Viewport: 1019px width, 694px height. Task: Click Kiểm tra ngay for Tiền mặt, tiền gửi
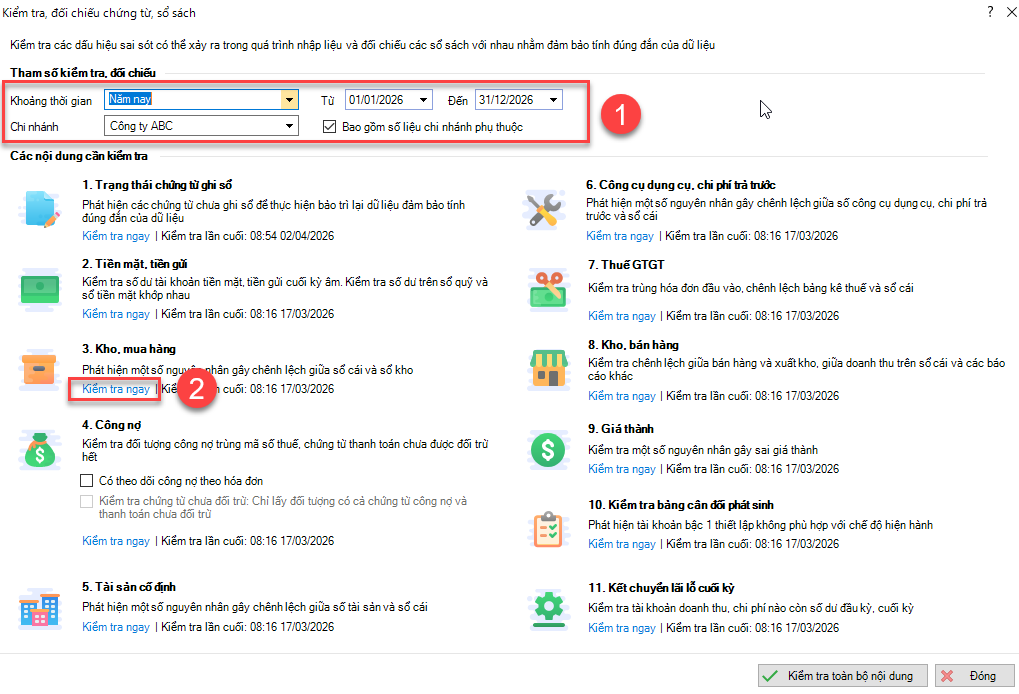tap(116, 314)
